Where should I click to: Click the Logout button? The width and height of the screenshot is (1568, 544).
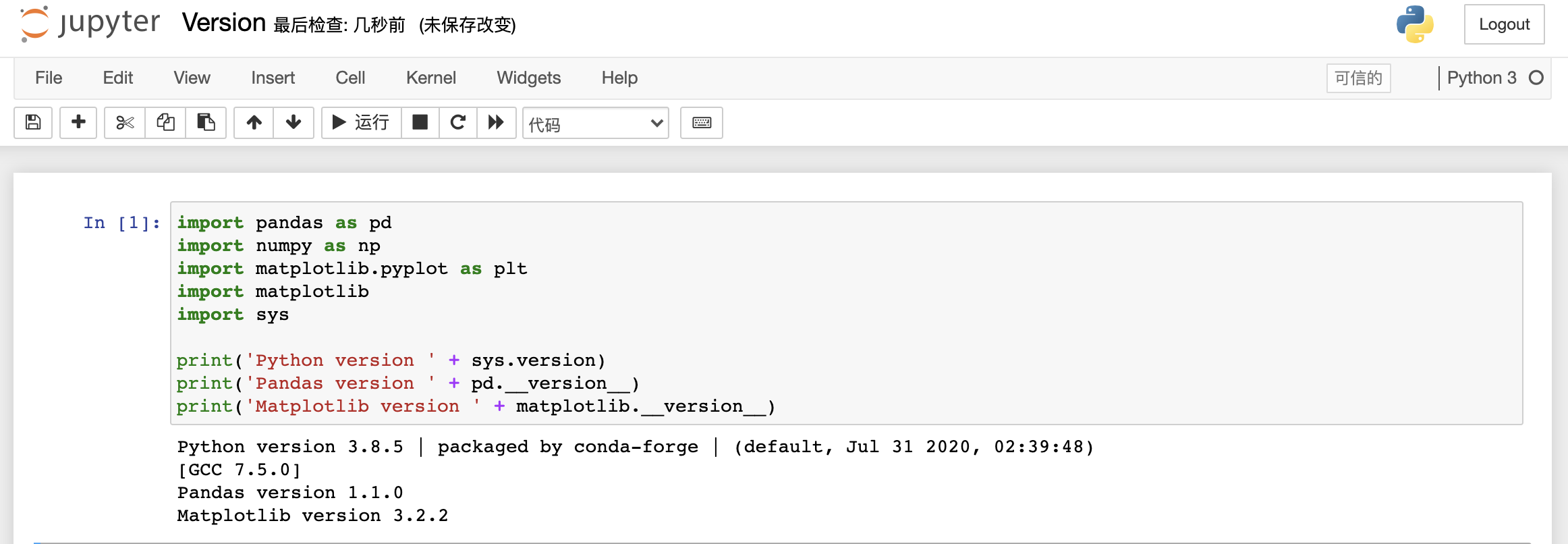pyautogui.click(x=1504, y=24)
